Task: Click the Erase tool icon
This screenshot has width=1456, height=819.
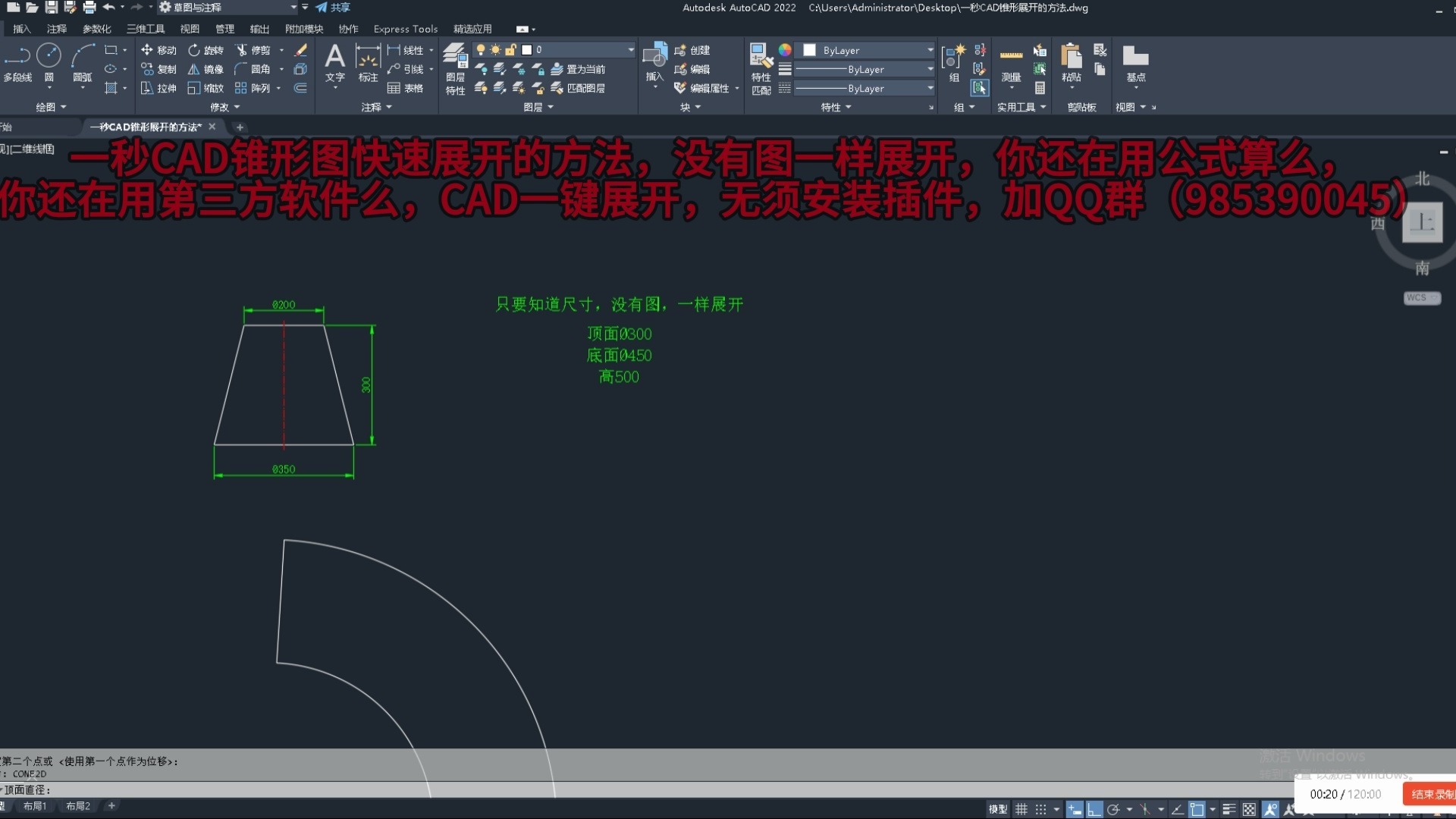Action: click(x=300, y=50)
